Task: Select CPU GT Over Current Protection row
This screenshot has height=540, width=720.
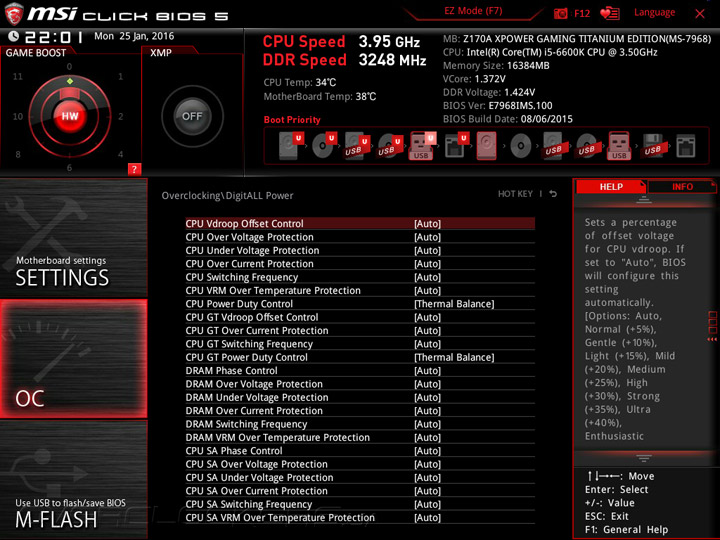Action: point(360,330)
